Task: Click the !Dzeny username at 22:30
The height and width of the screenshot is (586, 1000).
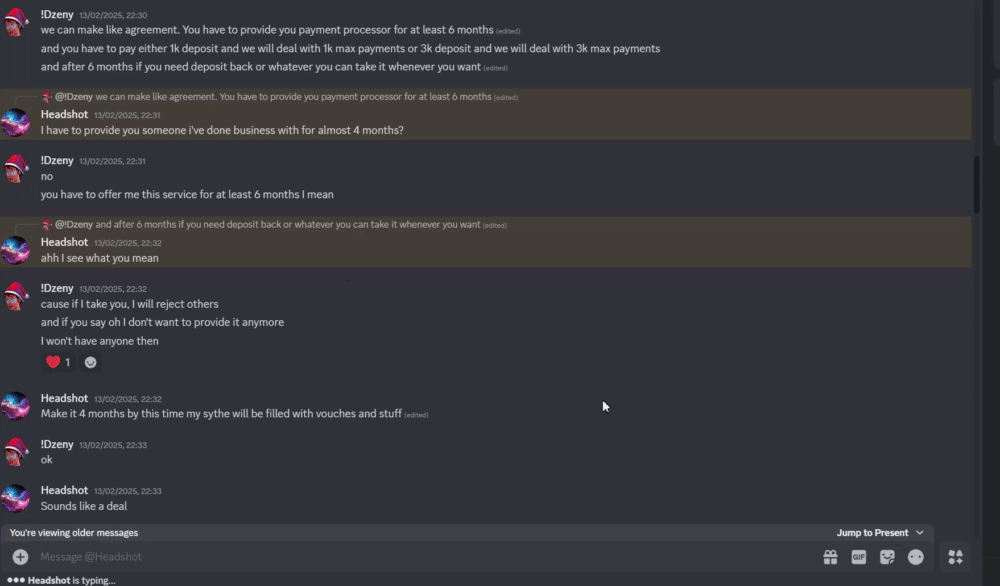Action: pos(57,14)
